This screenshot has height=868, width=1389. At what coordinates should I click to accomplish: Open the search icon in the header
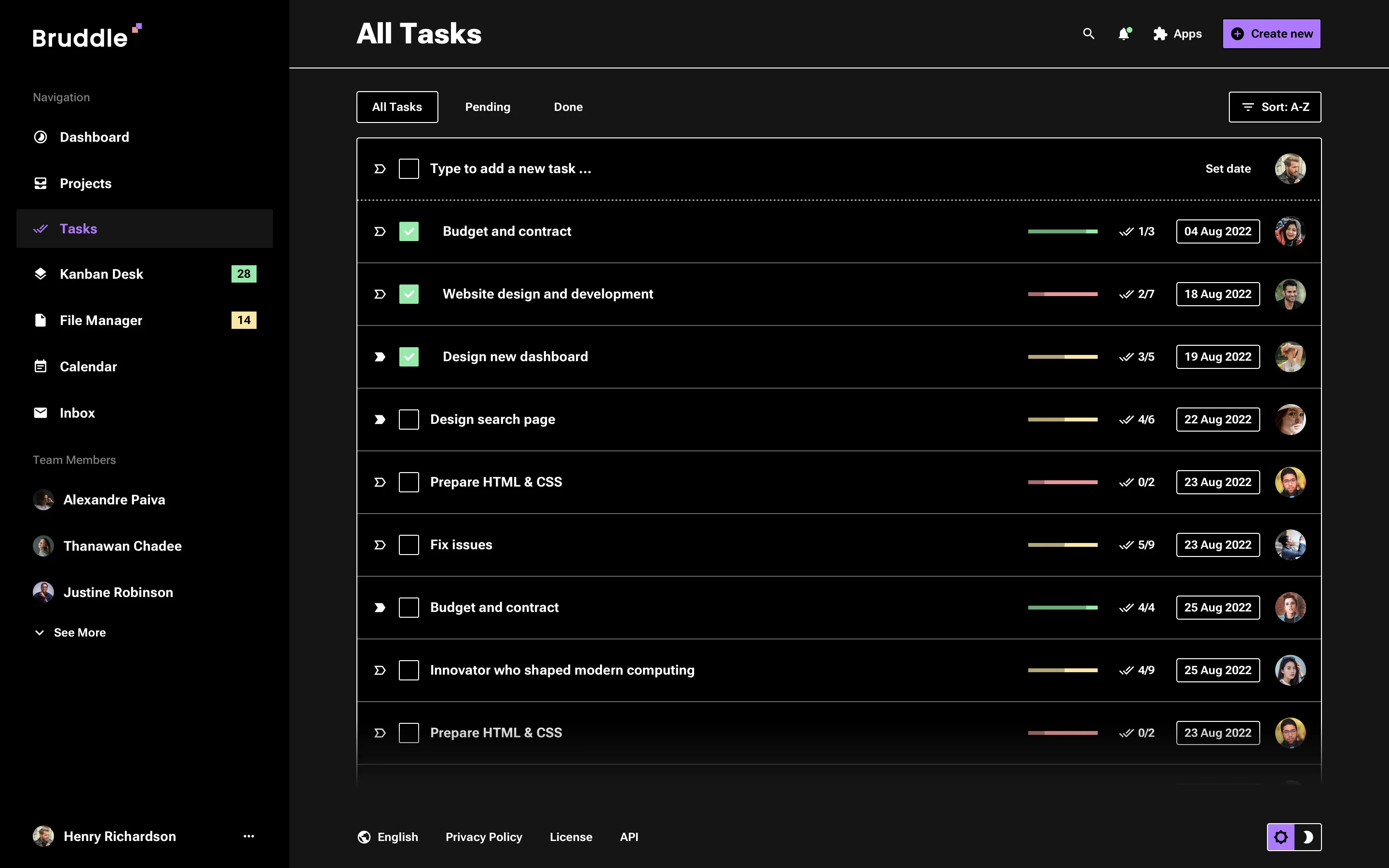1089,34
